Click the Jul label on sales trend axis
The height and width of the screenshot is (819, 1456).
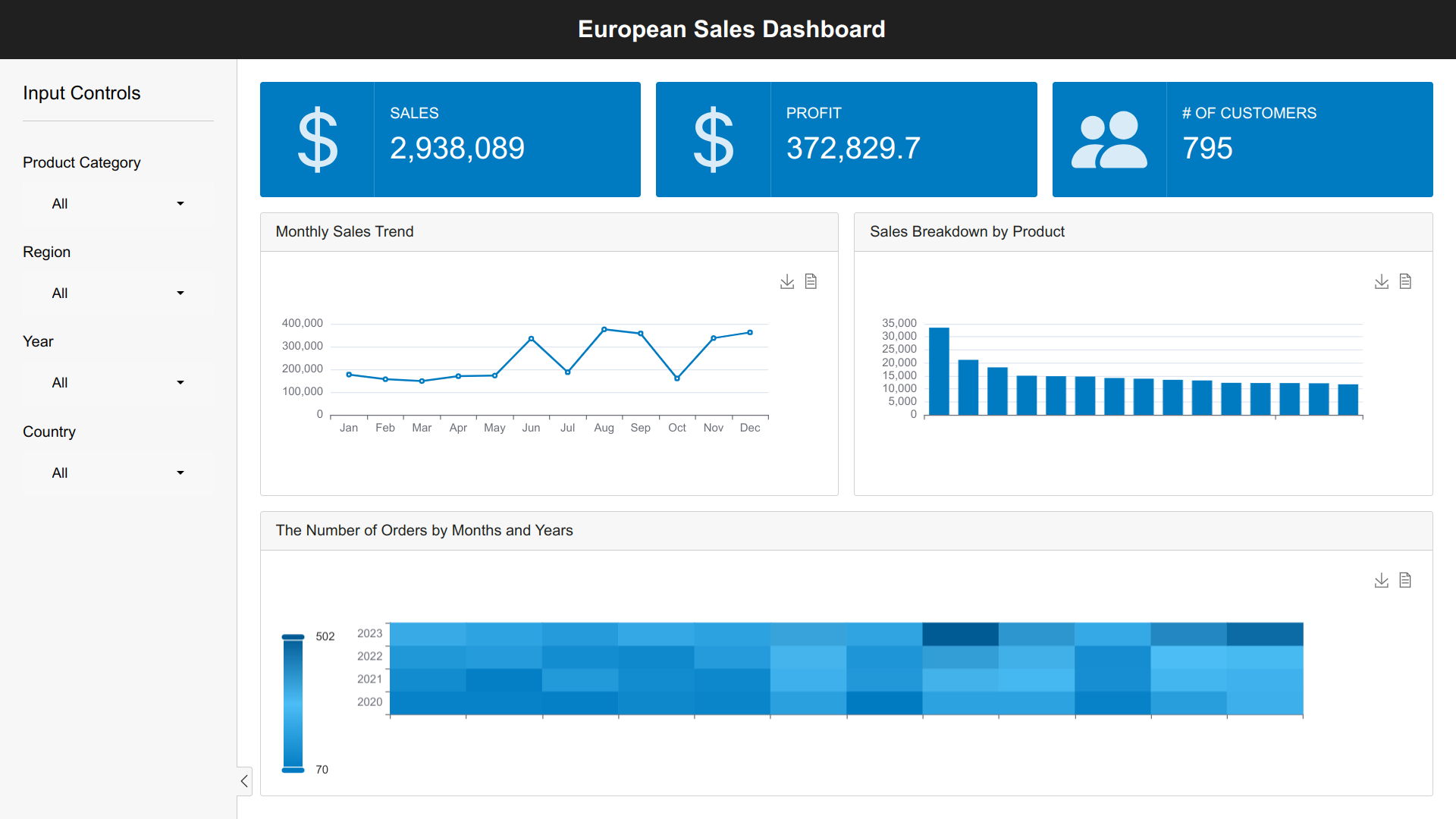coord(567,428)
